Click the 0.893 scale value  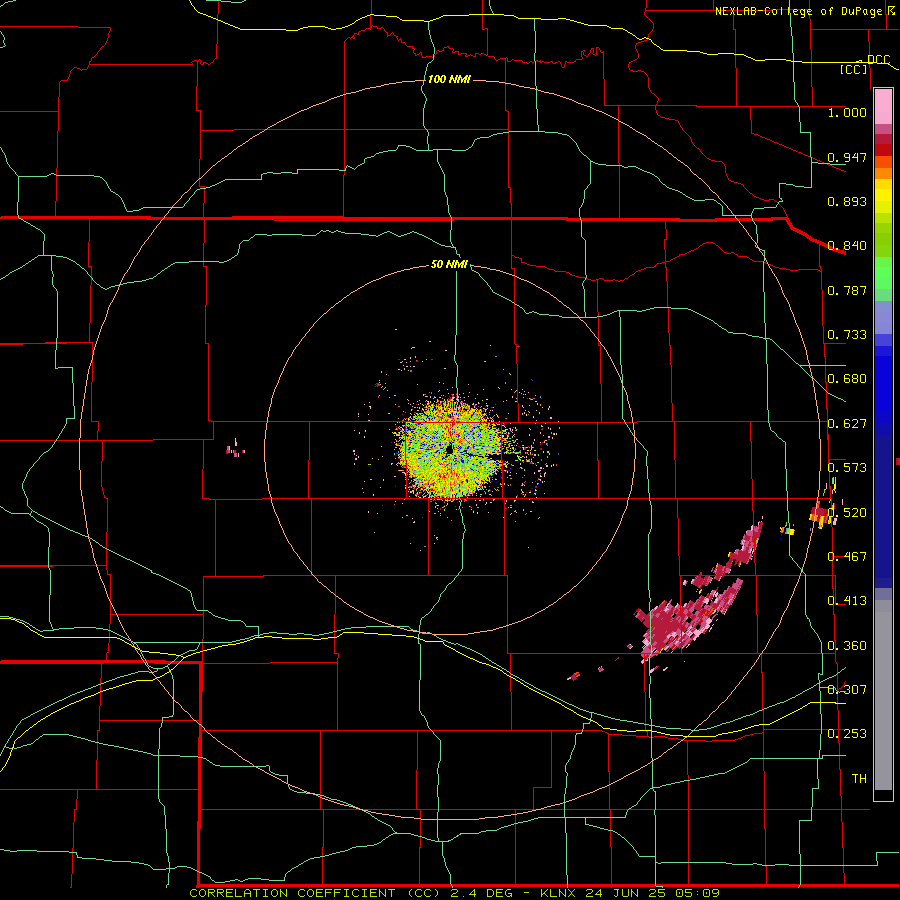click(x=847, y=201)
